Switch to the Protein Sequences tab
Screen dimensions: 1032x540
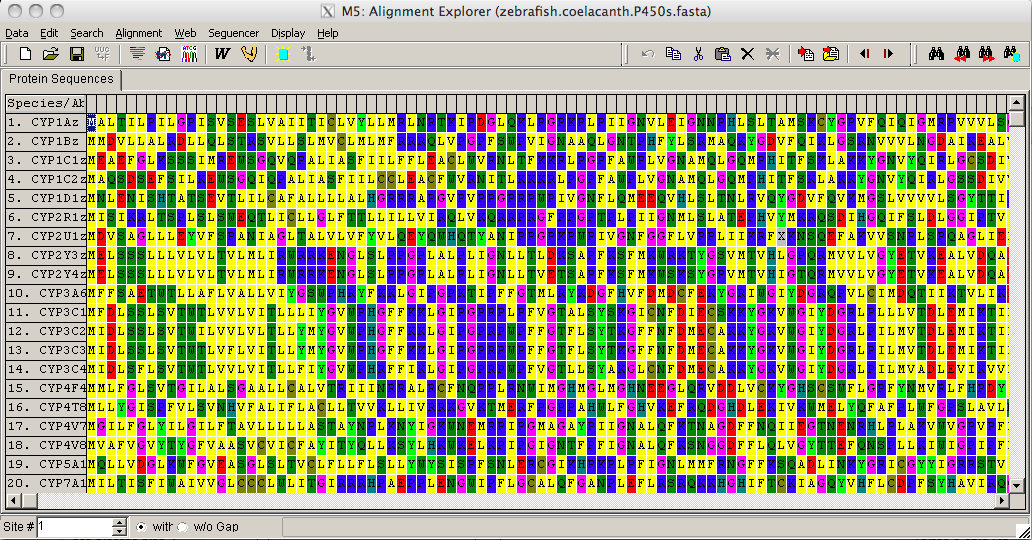tap(60, 79)
